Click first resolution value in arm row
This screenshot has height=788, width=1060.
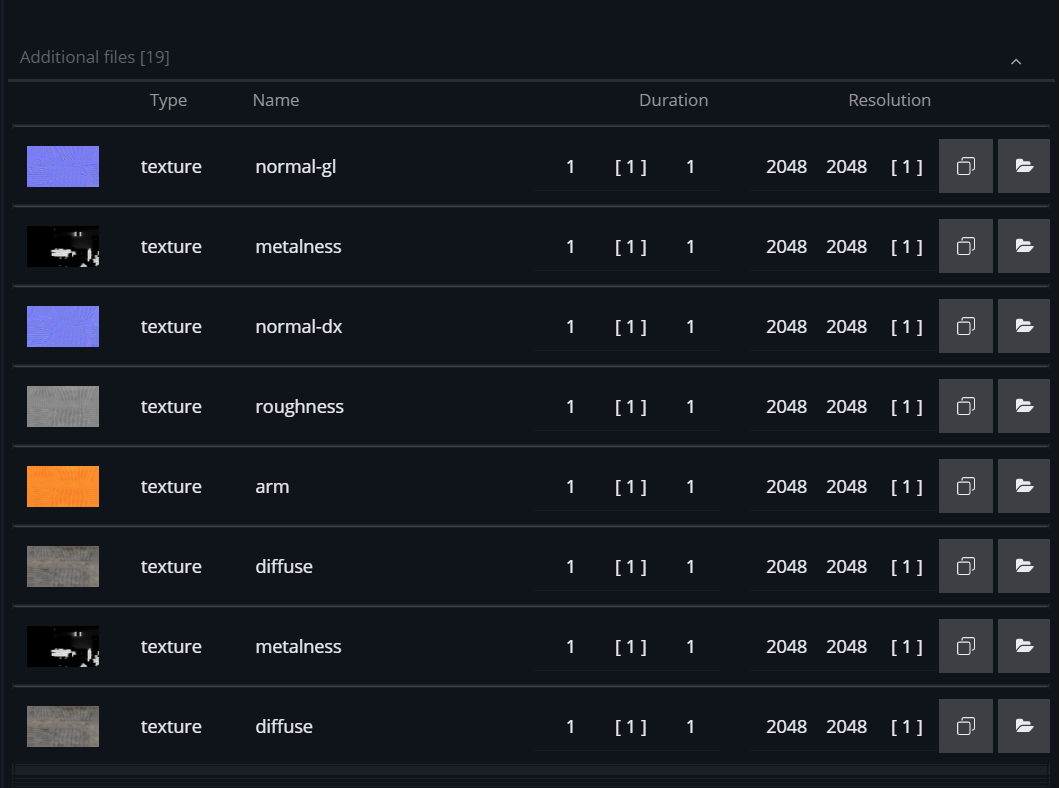click(x=786, y=486)
